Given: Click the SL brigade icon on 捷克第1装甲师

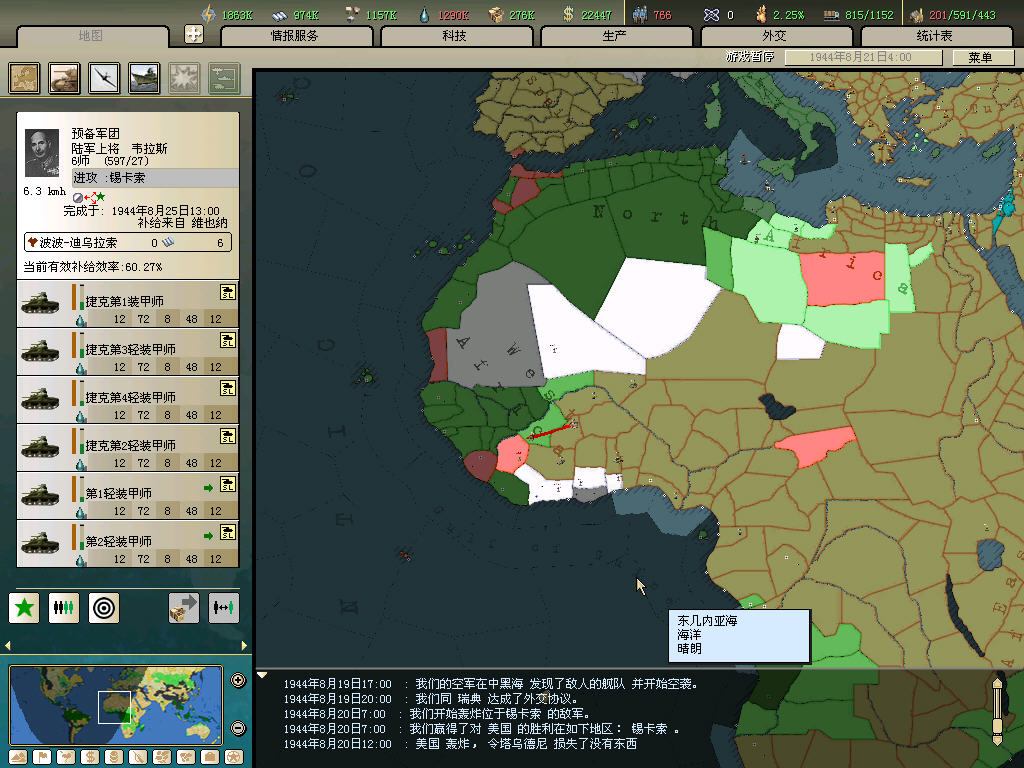Looking at the screenshot, I should tap(227, 292).
